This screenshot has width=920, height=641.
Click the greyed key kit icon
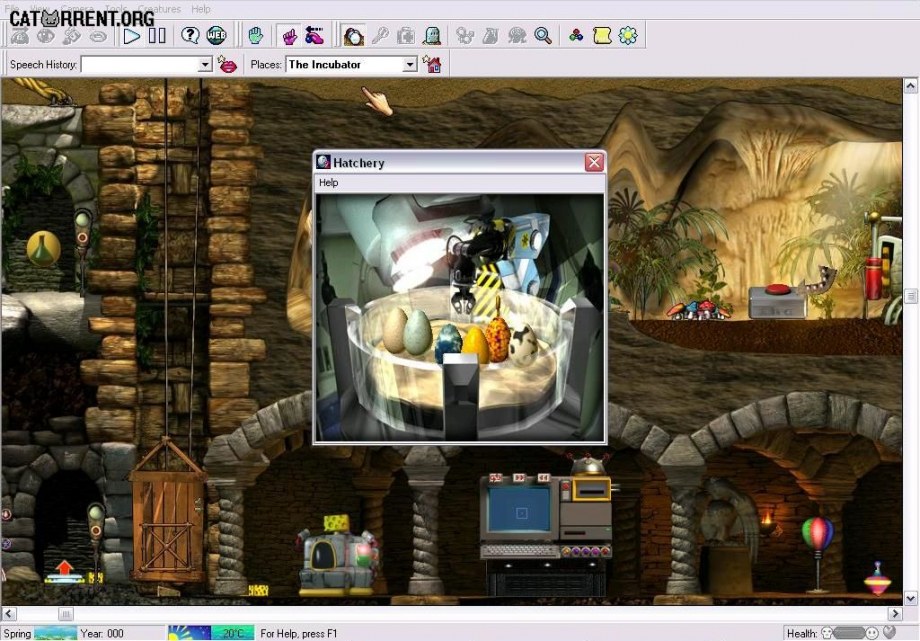pyautogui.click(x=380, y=36)
